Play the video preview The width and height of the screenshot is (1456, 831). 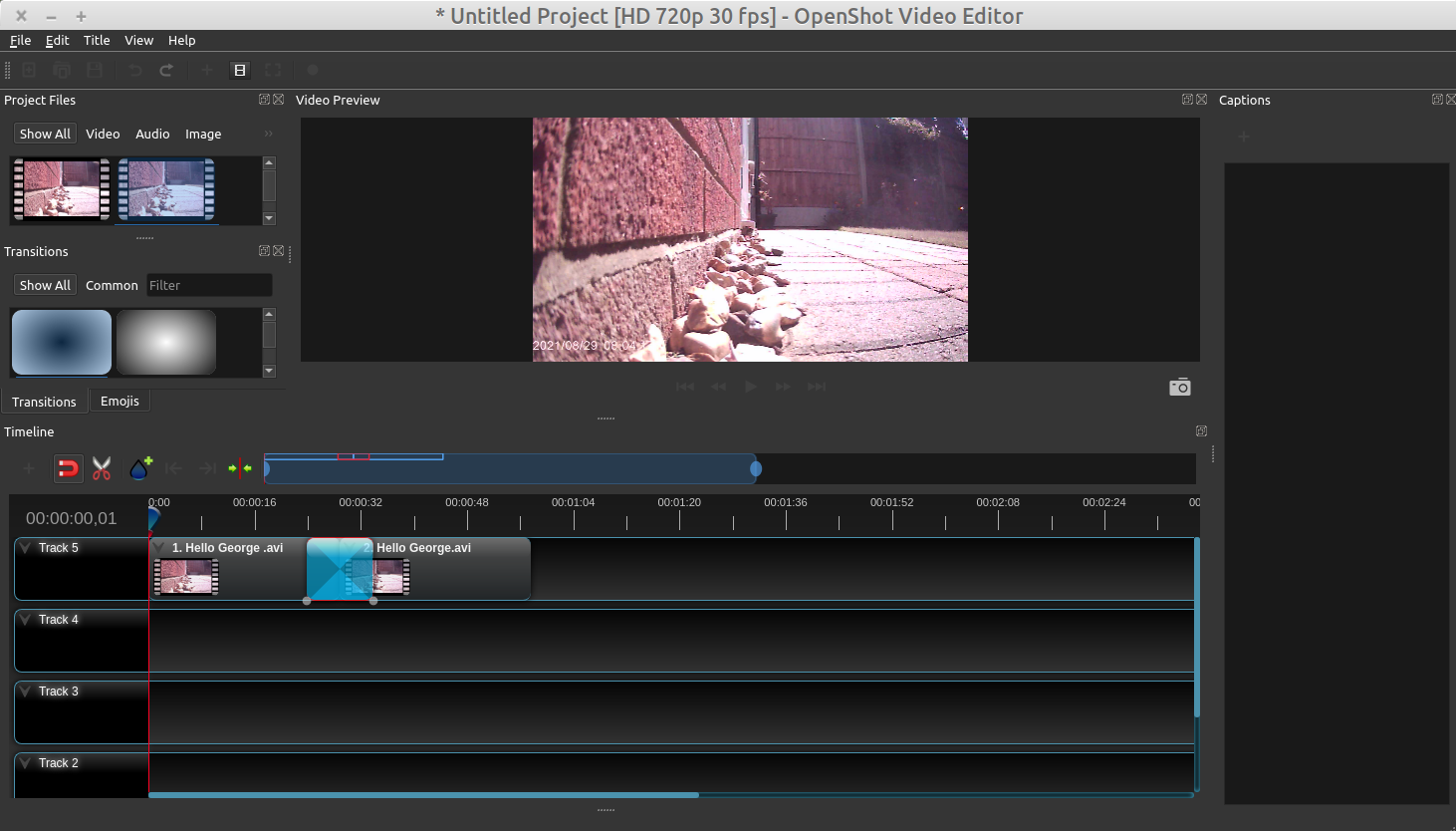(751, 387)
